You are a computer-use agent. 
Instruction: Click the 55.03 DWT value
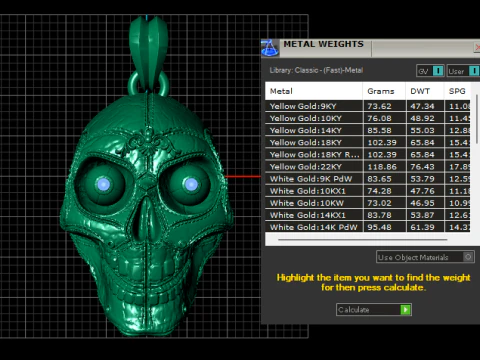pos(422,130)
